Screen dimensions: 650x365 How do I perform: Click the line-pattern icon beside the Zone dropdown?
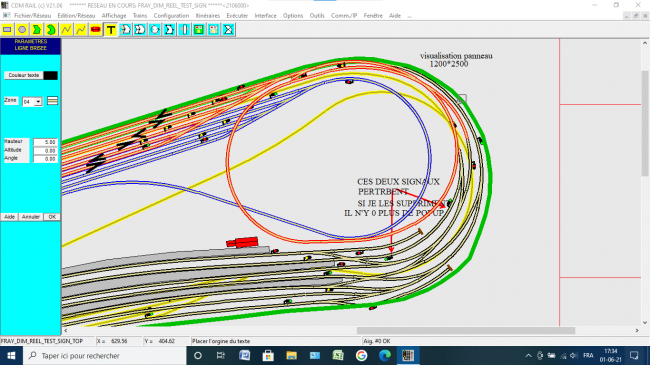[x=53, y=101]
